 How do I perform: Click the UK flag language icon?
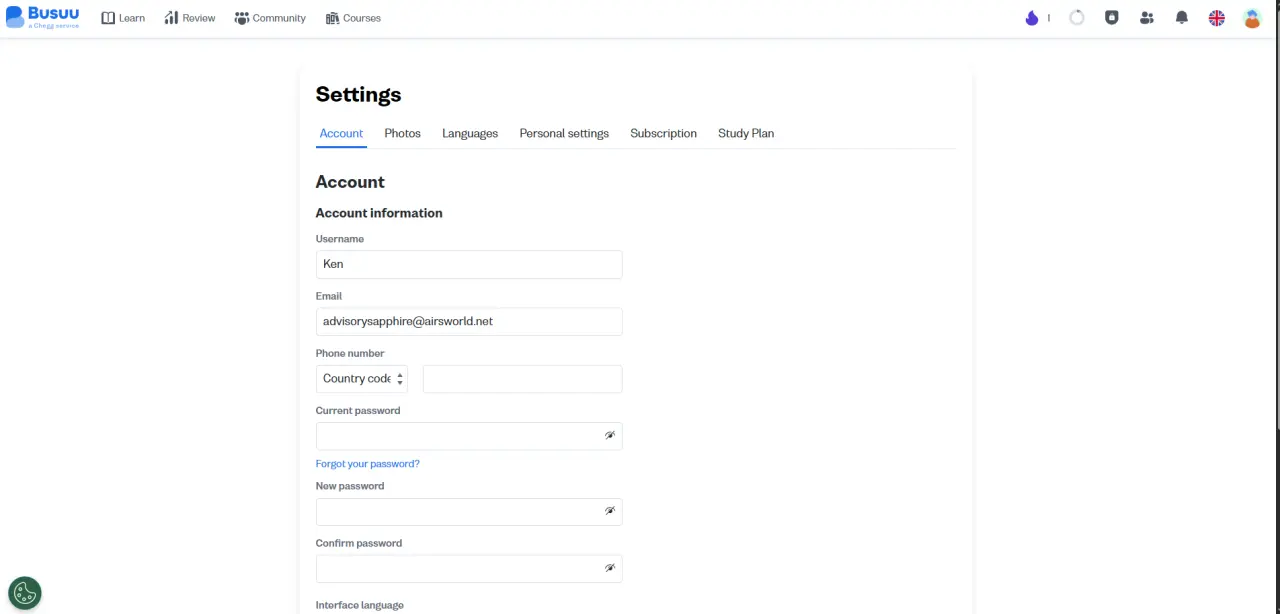tap(1217, 18)
